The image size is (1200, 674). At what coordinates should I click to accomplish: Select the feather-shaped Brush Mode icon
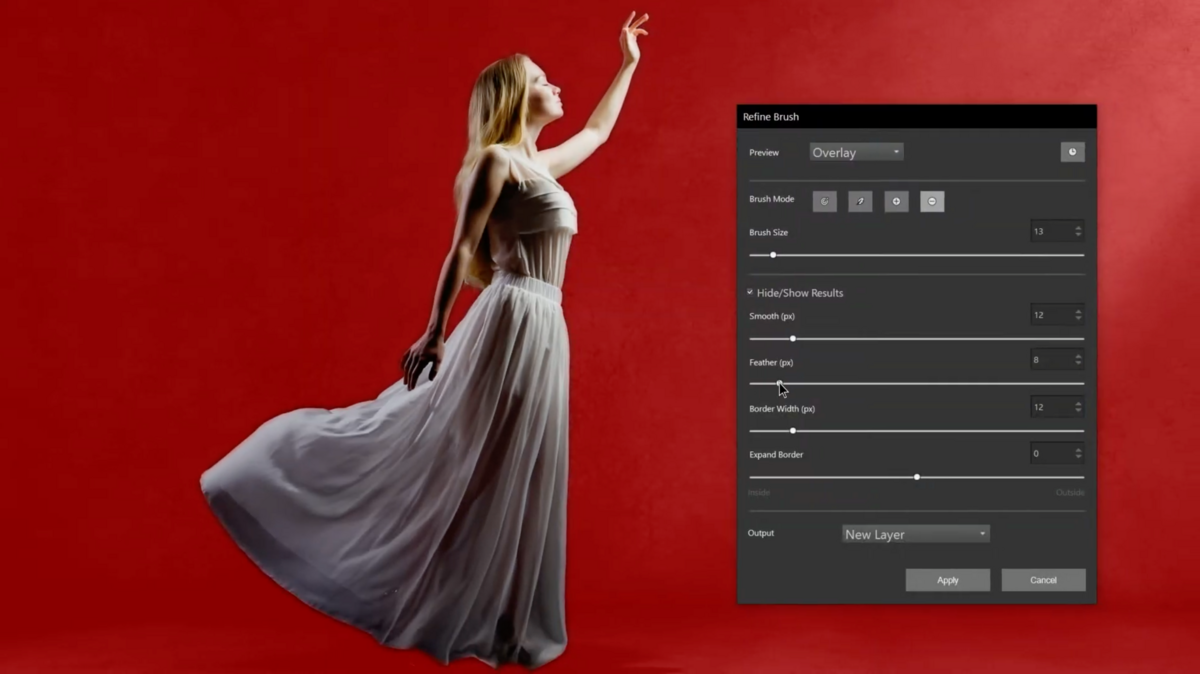coord(860,202)
